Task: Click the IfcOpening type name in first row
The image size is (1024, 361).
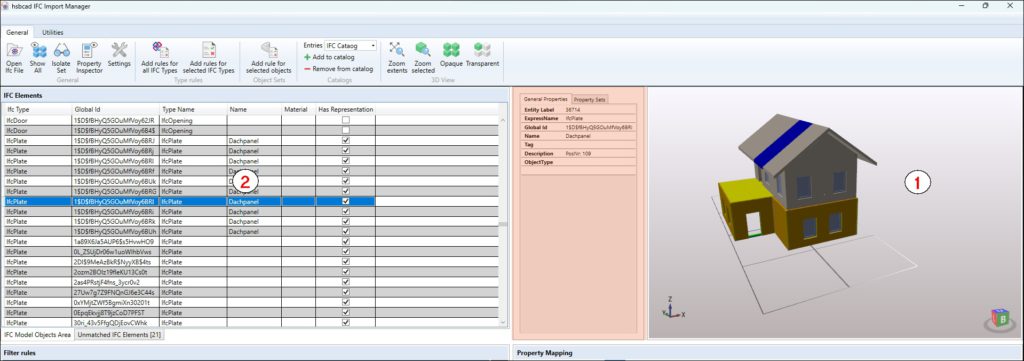Action: tap(176, 120)
